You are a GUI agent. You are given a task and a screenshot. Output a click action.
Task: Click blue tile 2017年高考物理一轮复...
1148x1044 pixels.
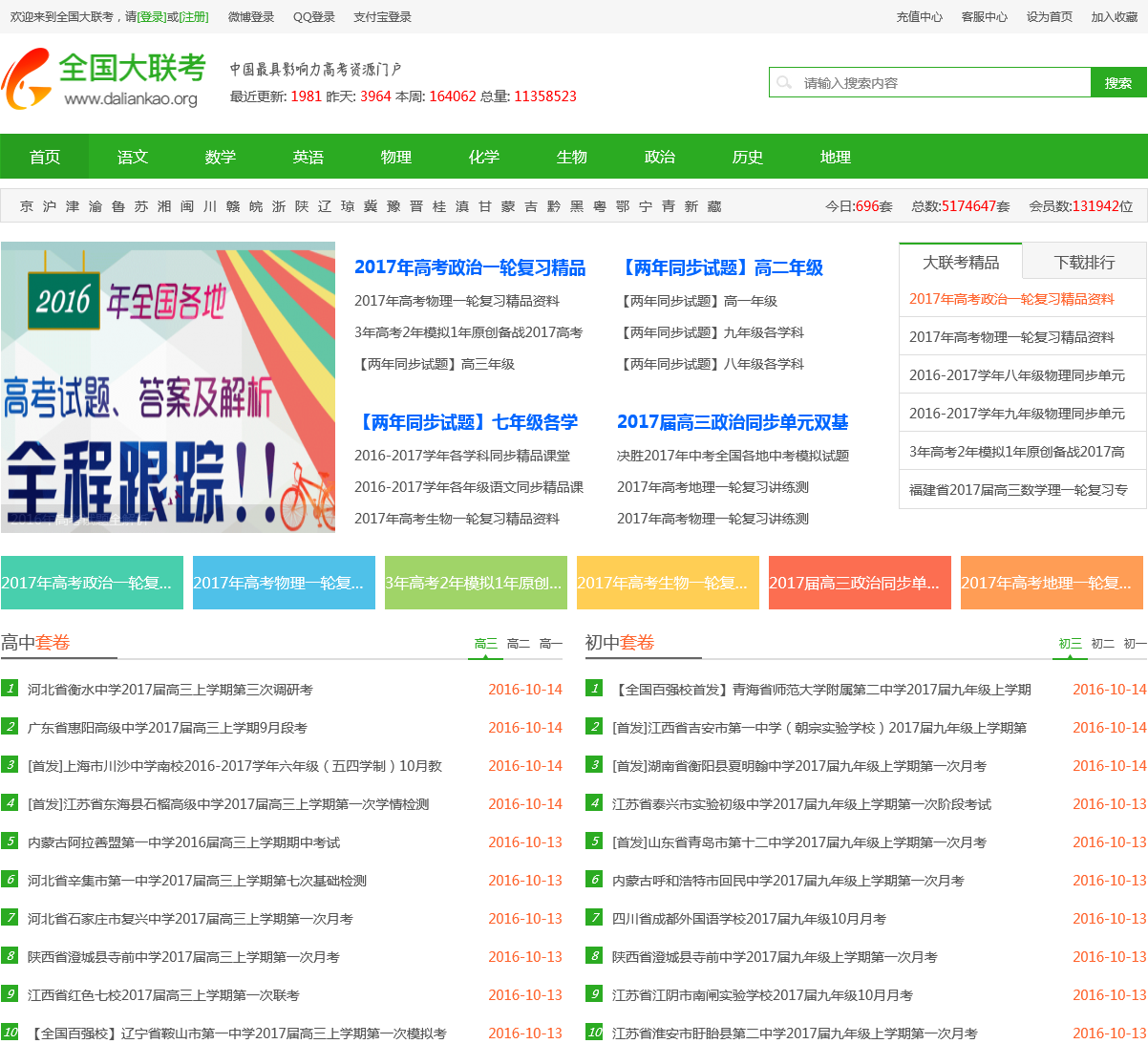tap(284, 583)
